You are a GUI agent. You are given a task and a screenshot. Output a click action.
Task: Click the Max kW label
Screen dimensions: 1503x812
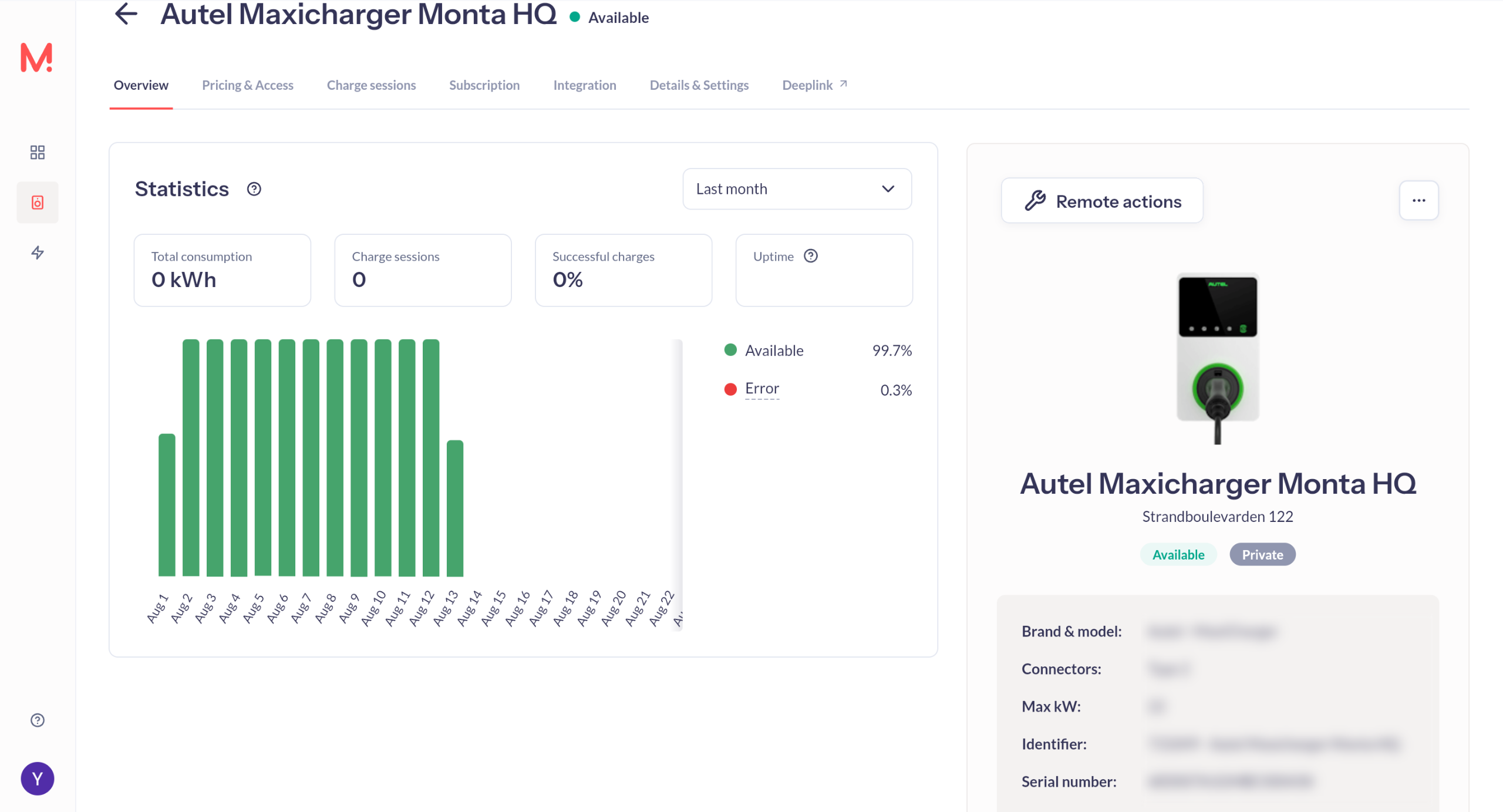pos(1051,706)
